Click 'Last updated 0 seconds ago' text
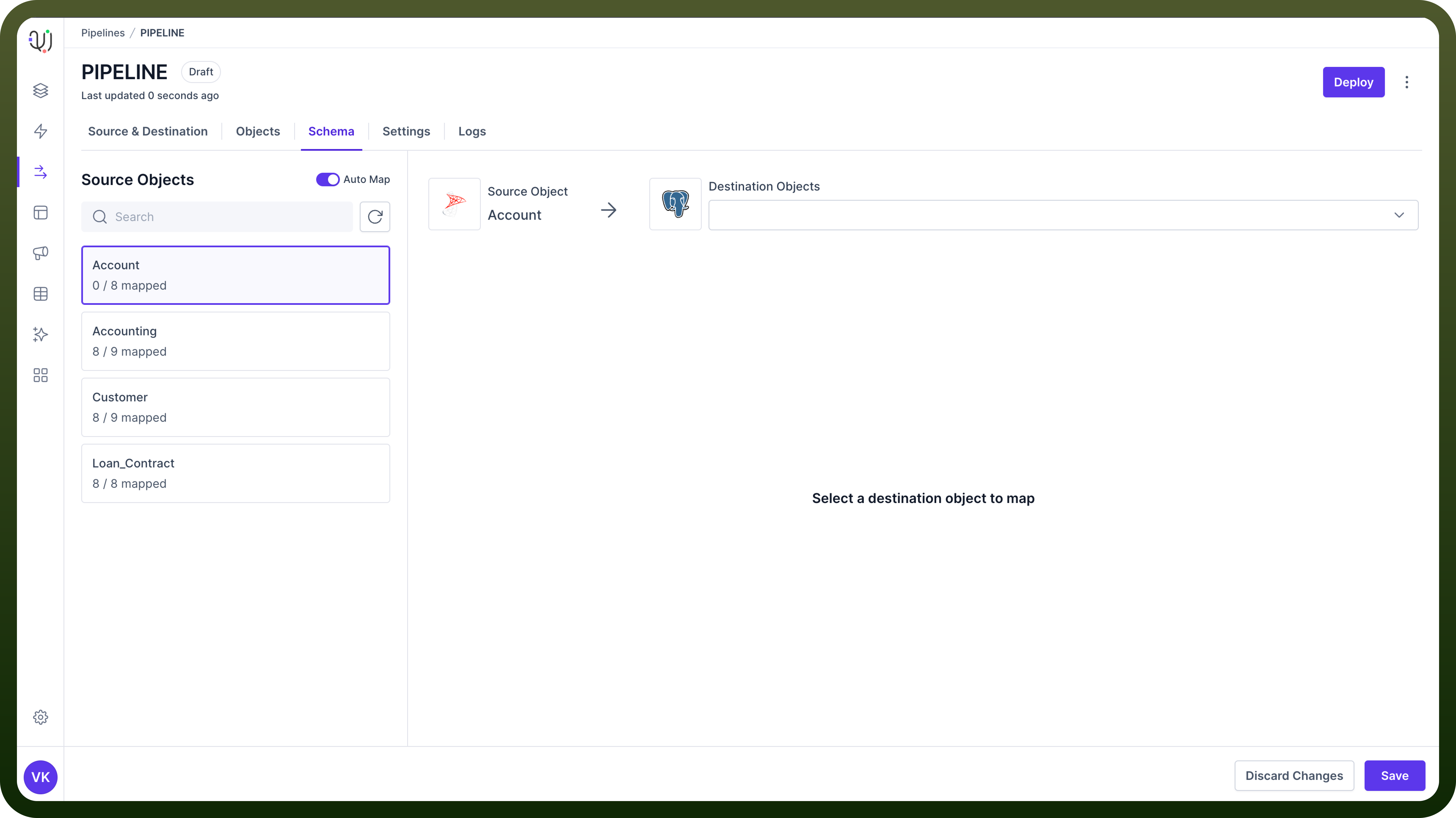This screenshot has width=1456, height=818. click(x=150, y=95)
